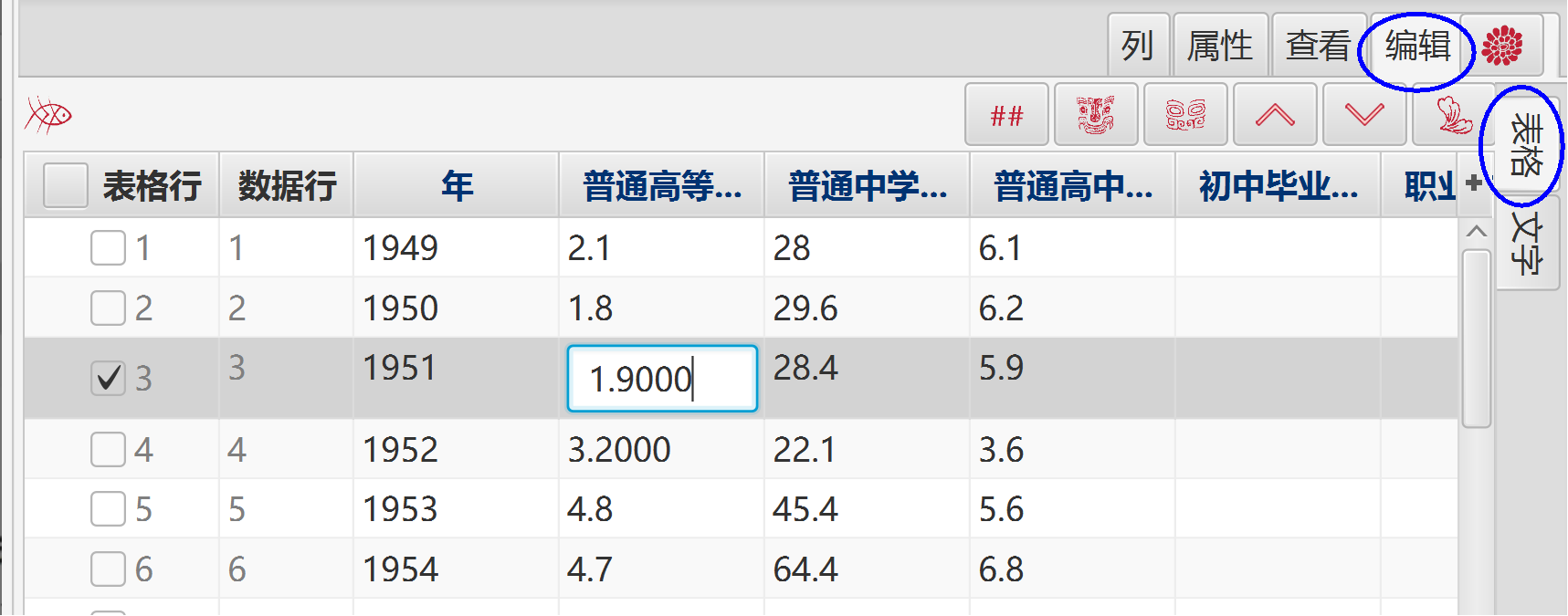Click the scrollbar up arrow
The width and height of the screenshot is (1568, 616).
pos(1476,232)
